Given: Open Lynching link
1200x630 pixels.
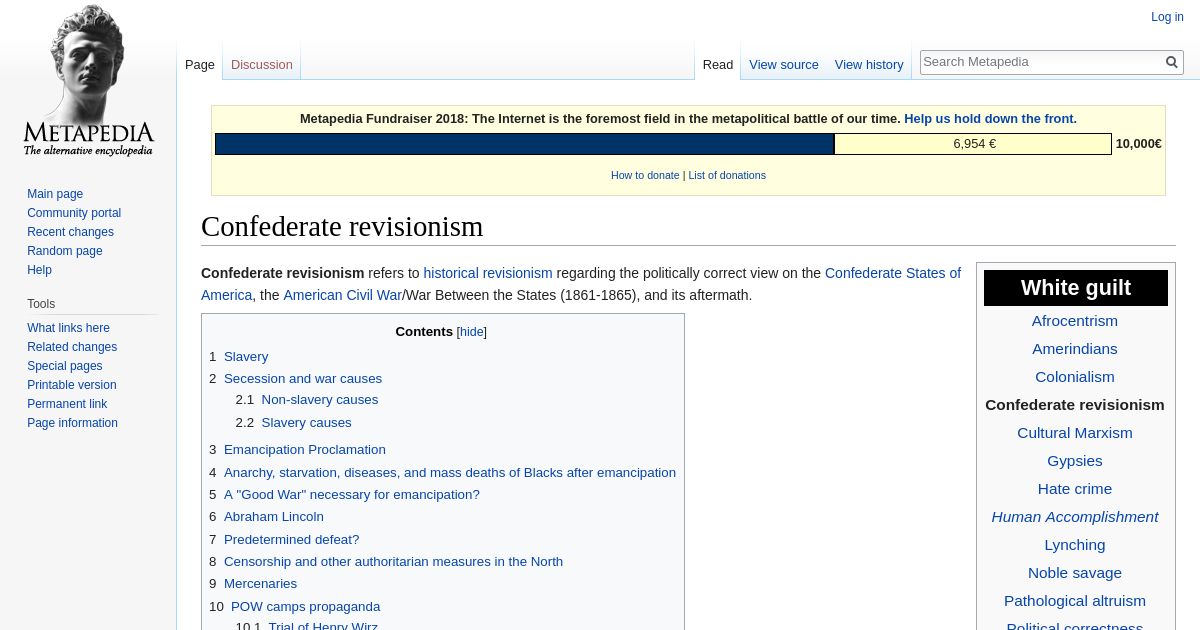Looking at the screenshot, I should 1075,545.
